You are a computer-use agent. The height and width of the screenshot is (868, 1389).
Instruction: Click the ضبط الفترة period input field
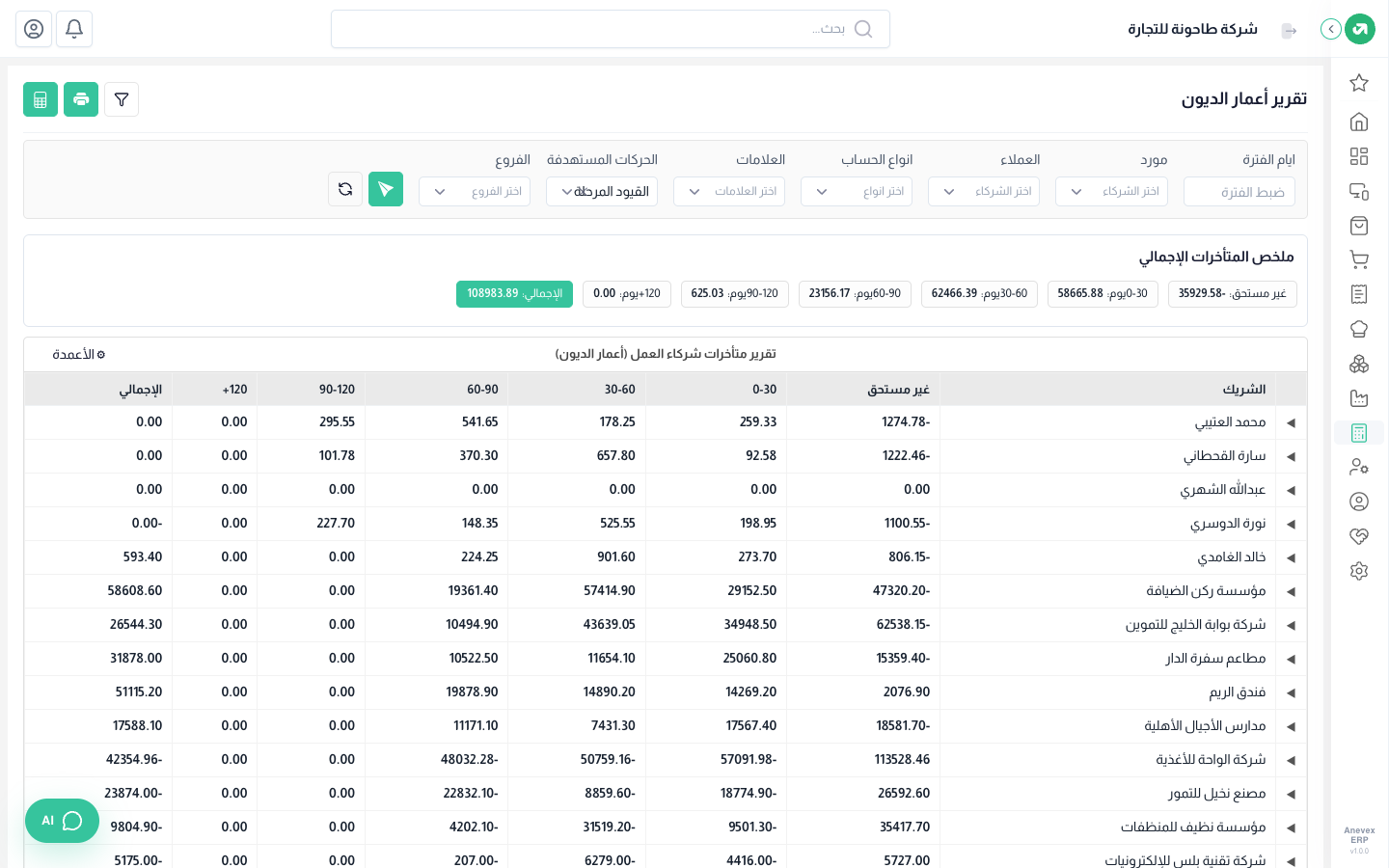click(x=1239, y=191)
